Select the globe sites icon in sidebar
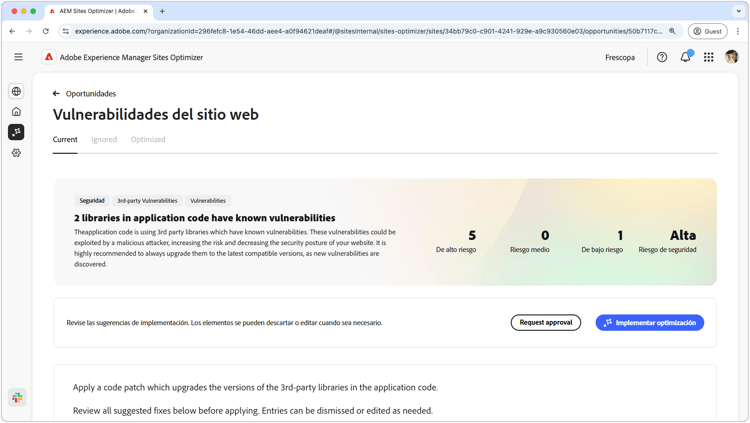Viewport: 750px width, 423px height. tap(16, 91)
